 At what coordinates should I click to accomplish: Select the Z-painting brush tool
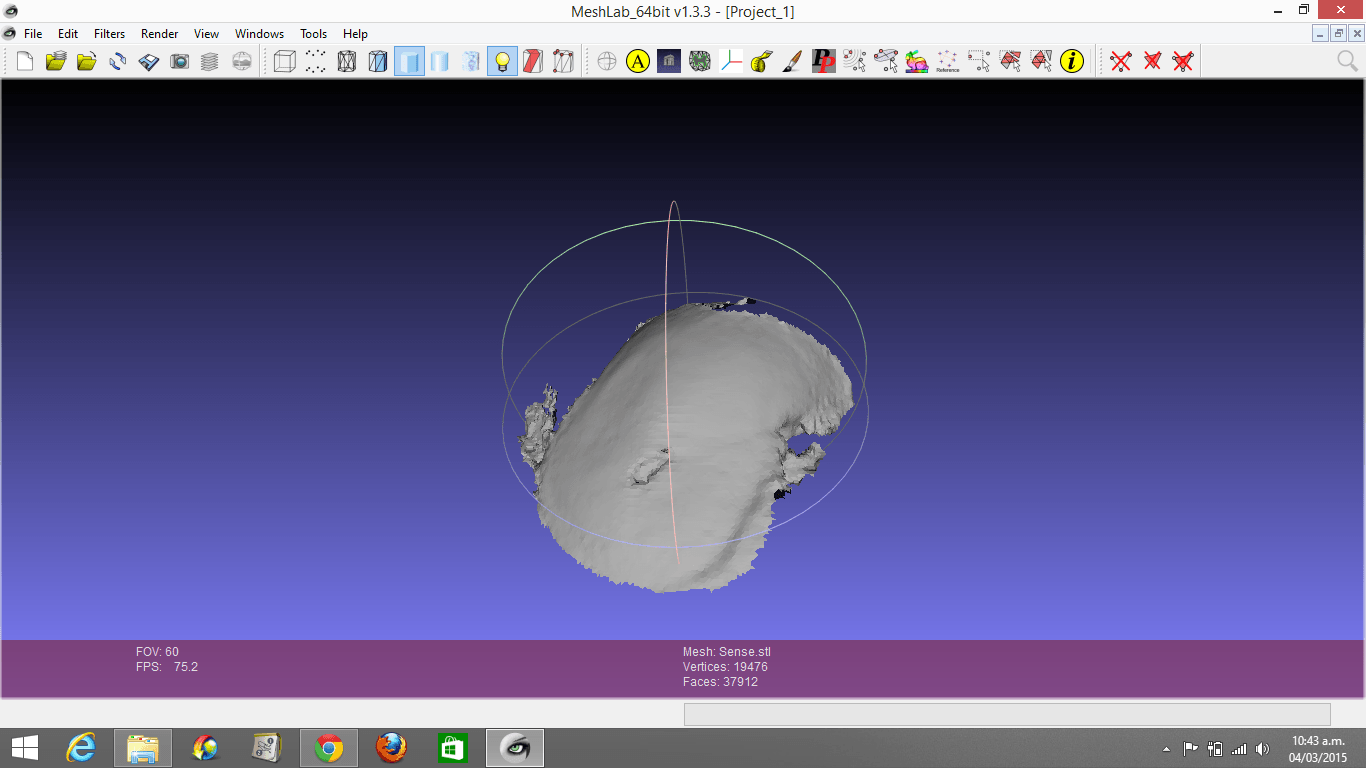793,62
